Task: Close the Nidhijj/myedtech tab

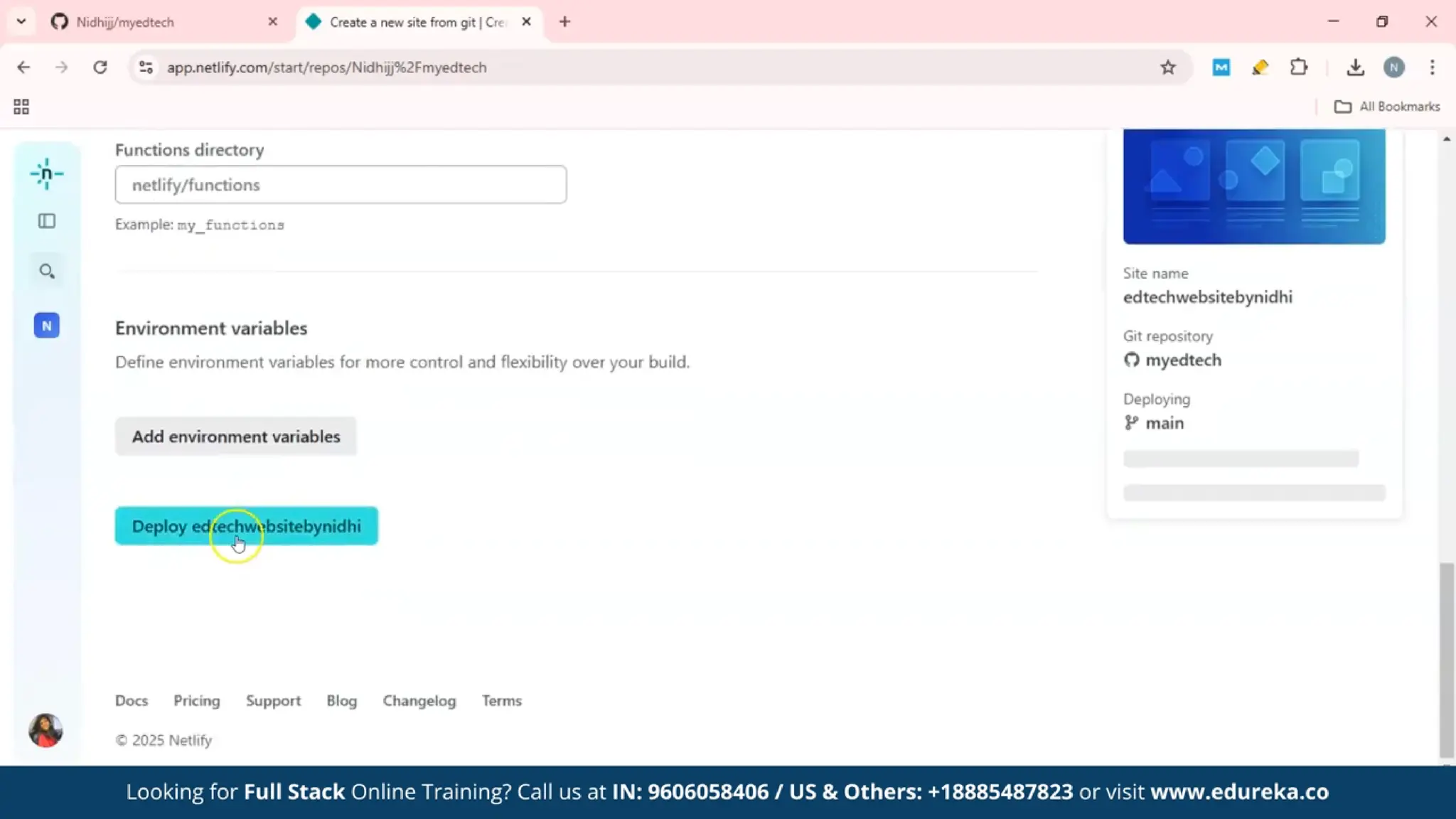Action: click(x=272, y=22)
